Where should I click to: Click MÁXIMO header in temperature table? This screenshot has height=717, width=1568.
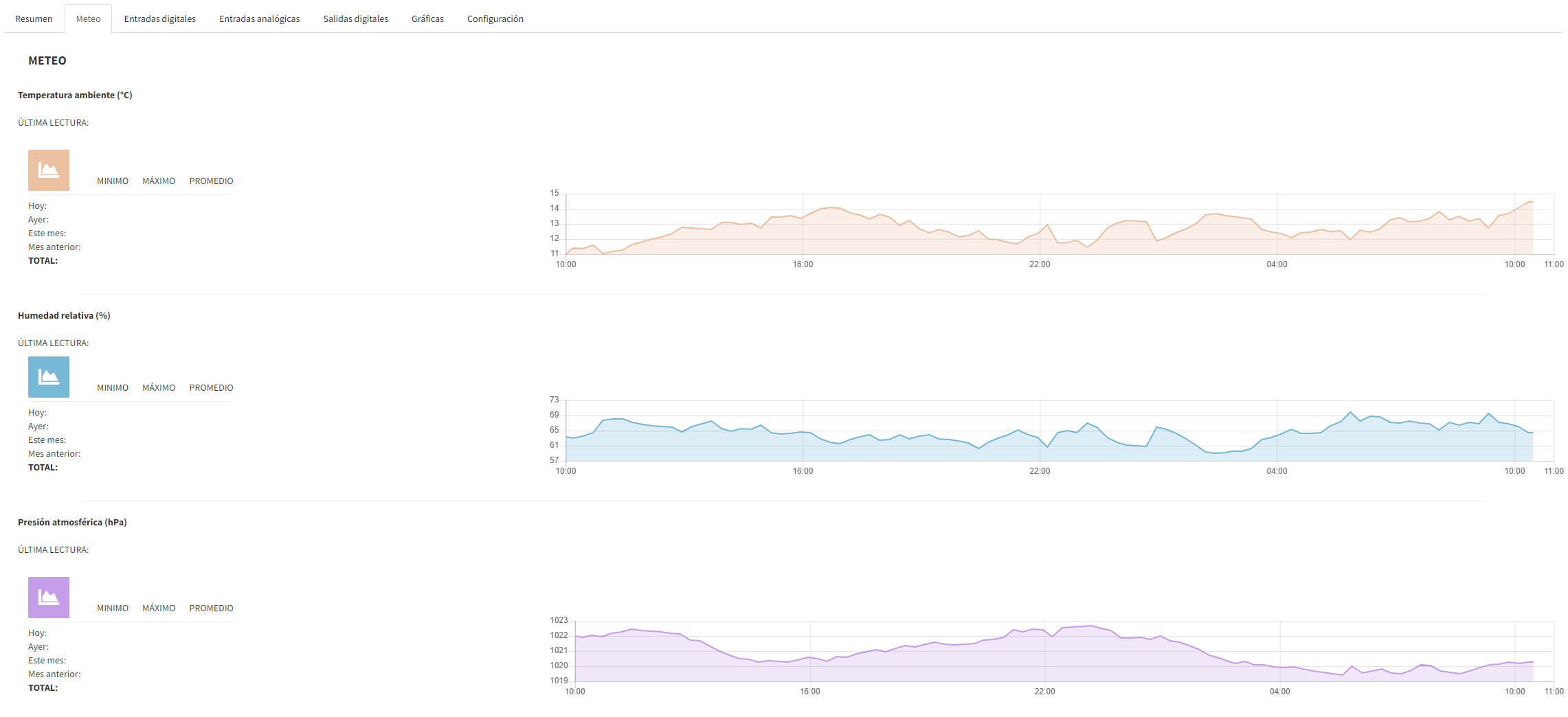[x=159, y=181]
